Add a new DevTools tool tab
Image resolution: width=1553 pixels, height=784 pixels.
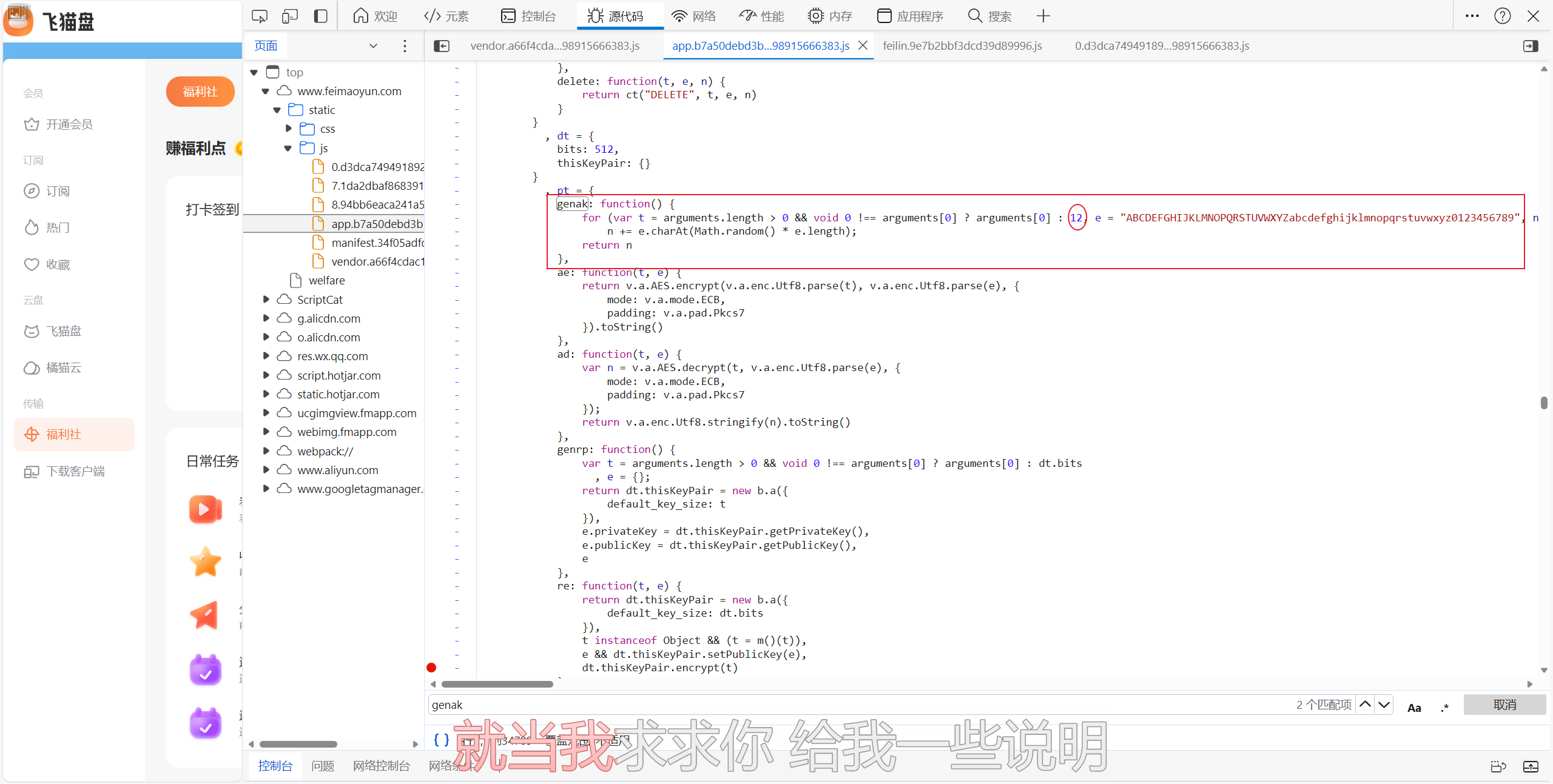pyautogui.click(x=1043, y=16)
